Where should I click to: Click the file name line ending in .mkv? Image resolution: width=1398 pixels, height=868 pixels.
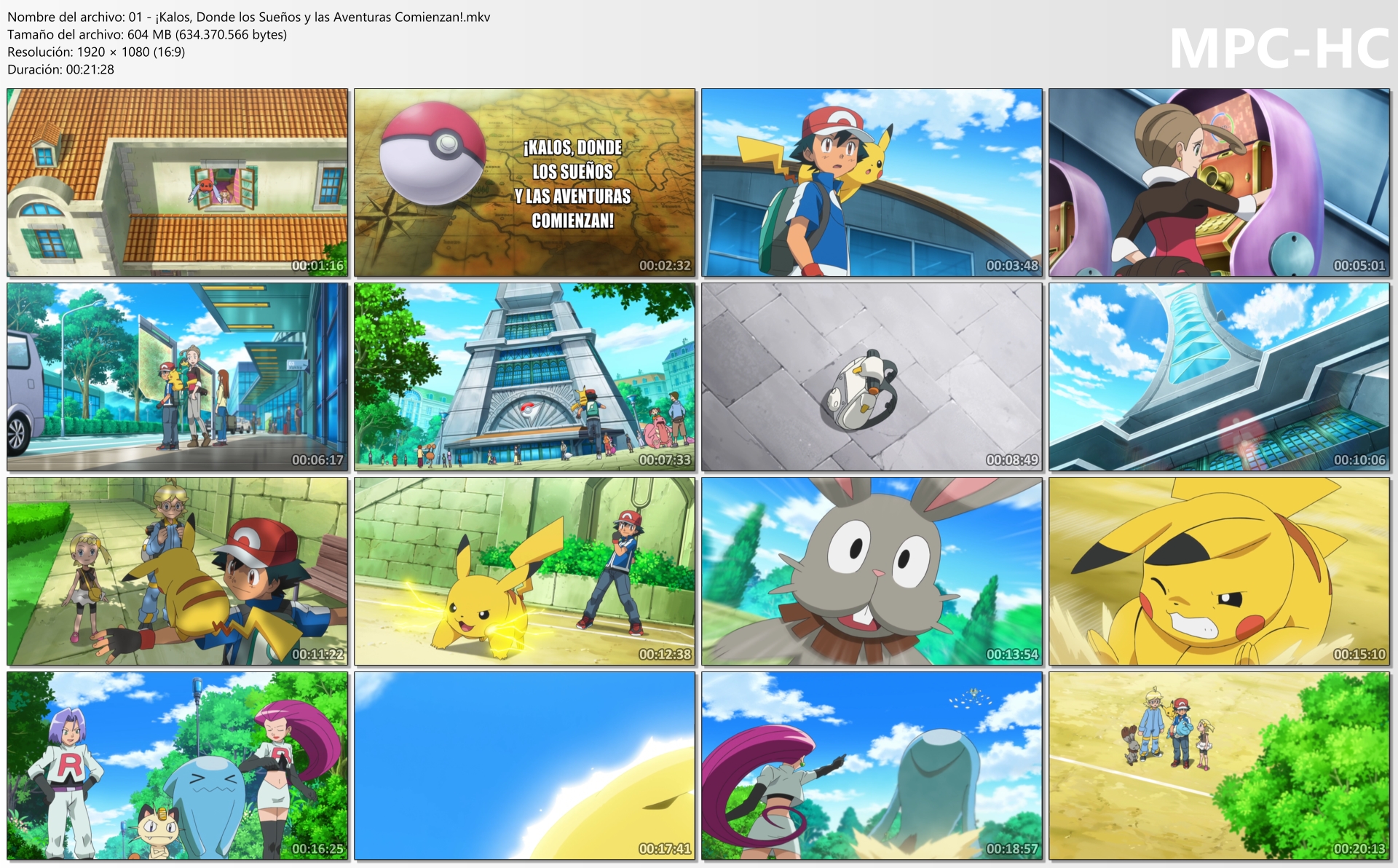point(249,17)
